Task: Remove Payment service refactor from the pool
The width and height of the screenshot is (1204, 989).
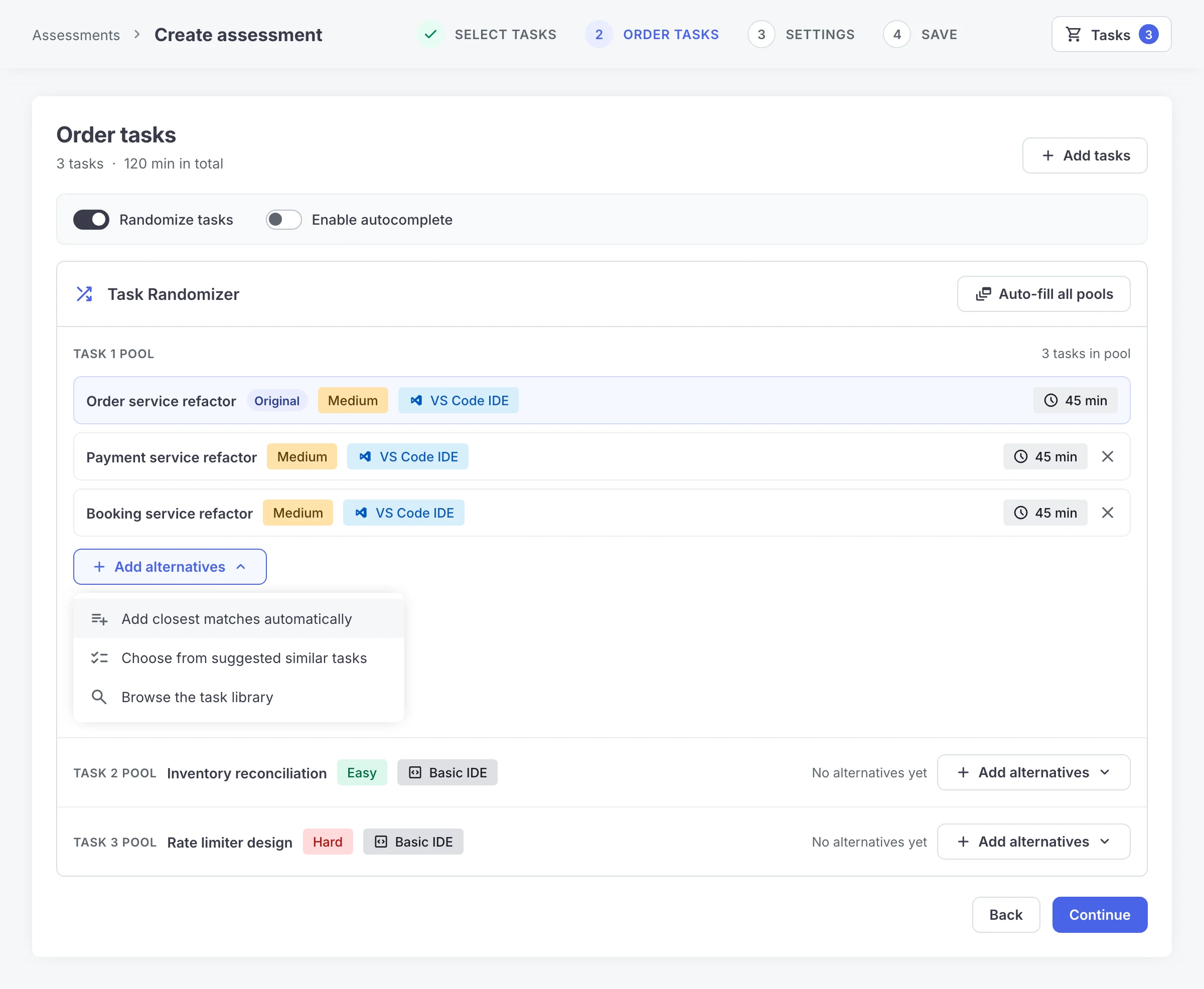Action: [x=1107, y=456]
